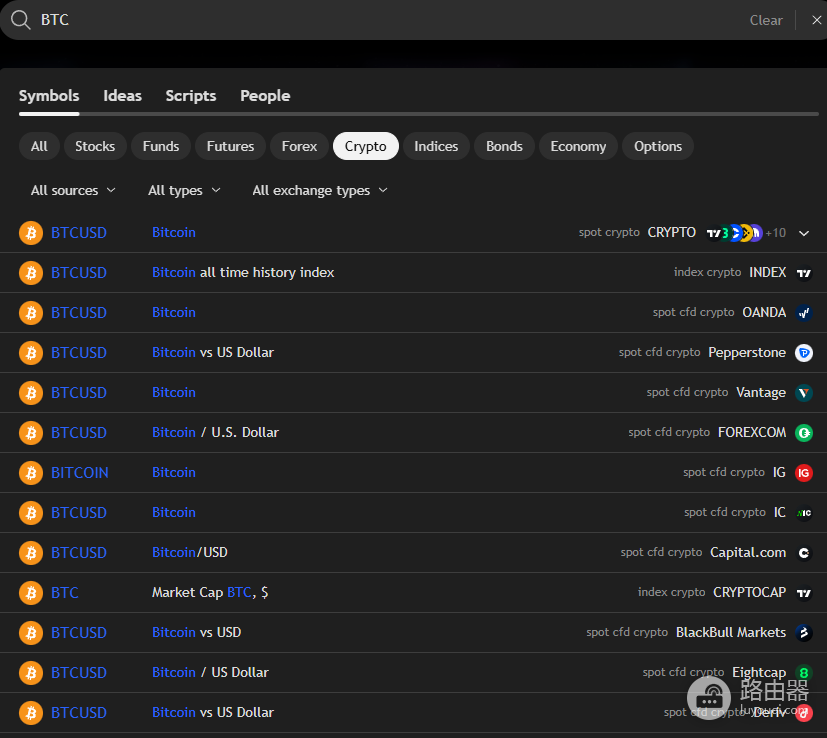
Task: Click the CRYPTOCAP TradingView logo icon
Action: (x=804, y=593)
